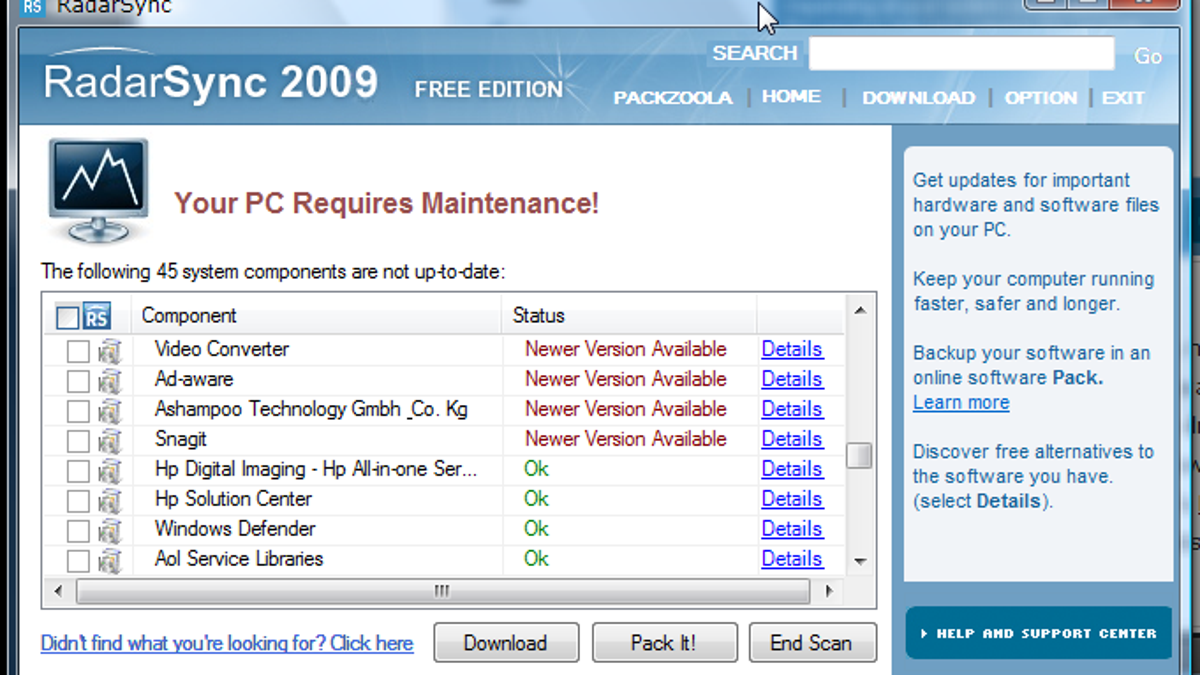Click the vertical scrollbar down arrow

(x=859, y=562)
